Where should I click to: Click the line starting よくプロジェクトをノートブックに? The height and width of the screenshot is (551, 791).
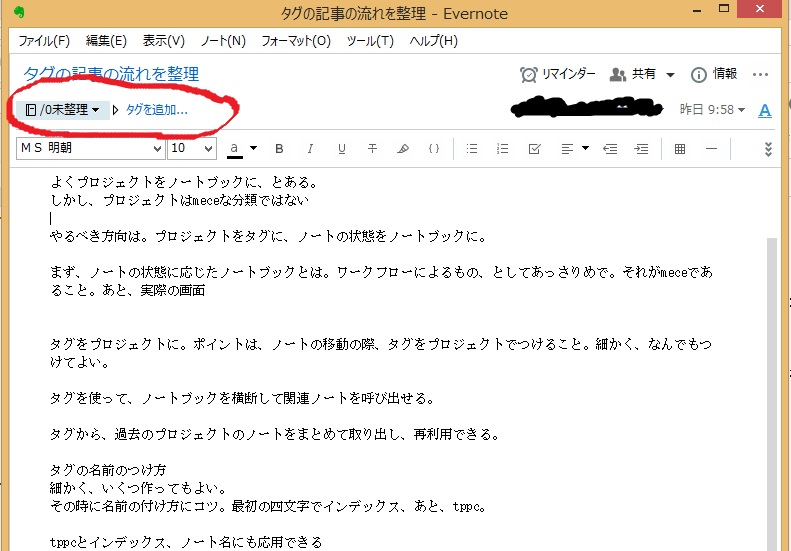[x=184, y=182]
